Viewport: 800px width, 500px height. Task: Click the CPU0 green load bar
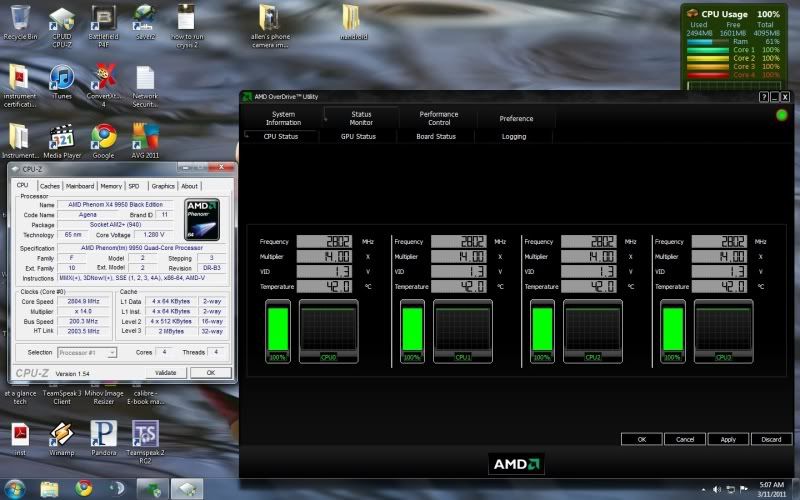[278, 330]
